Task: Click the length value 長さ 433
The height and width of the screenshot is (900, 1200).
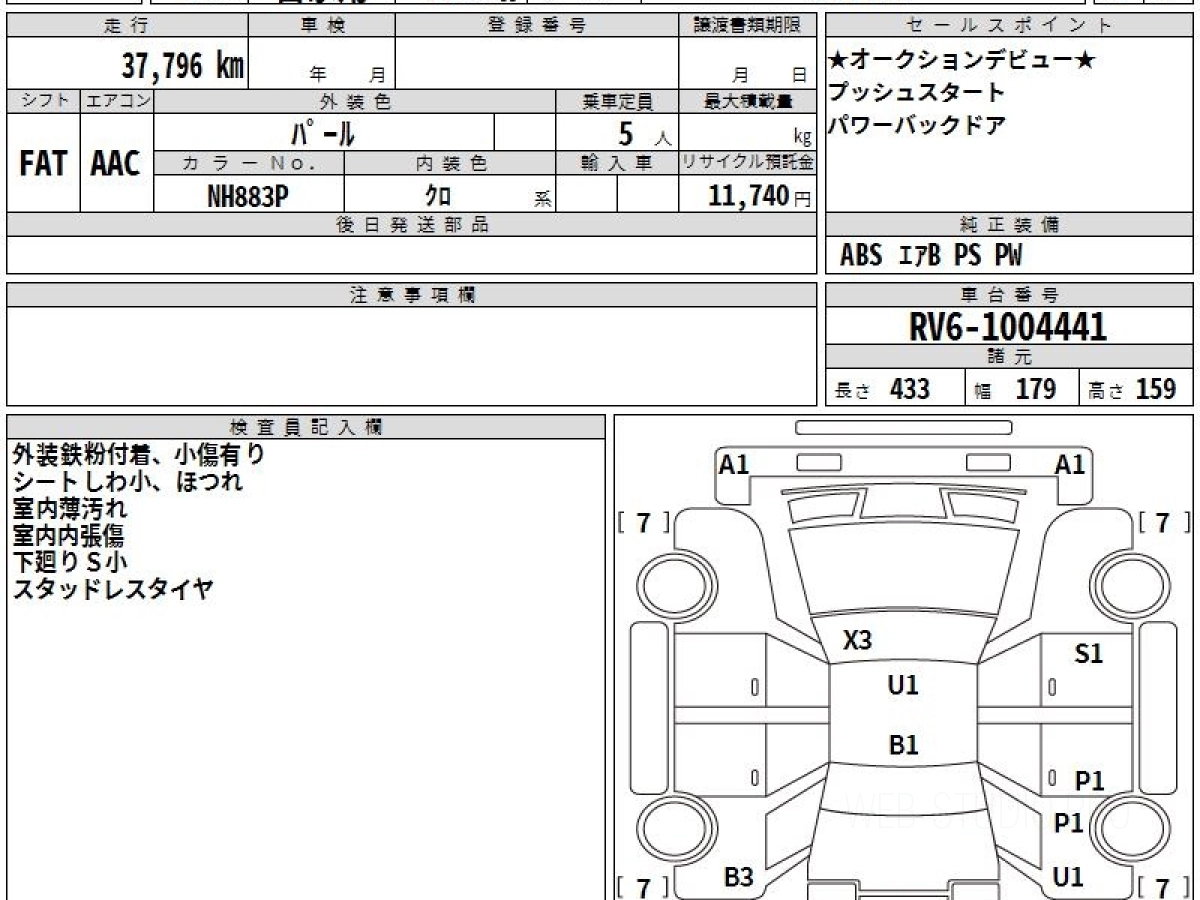Action: click(882, 389)
